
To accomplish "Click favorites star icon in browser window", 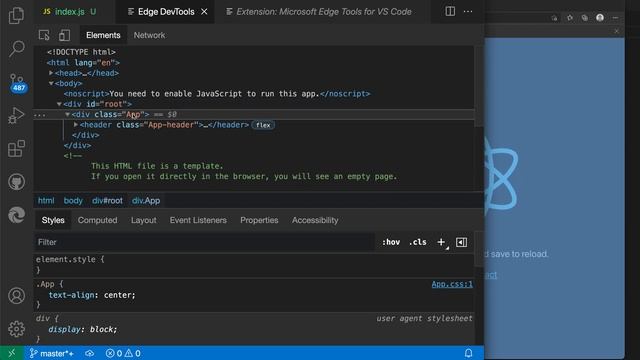I will pyautogui.click(x=569, y=18).
